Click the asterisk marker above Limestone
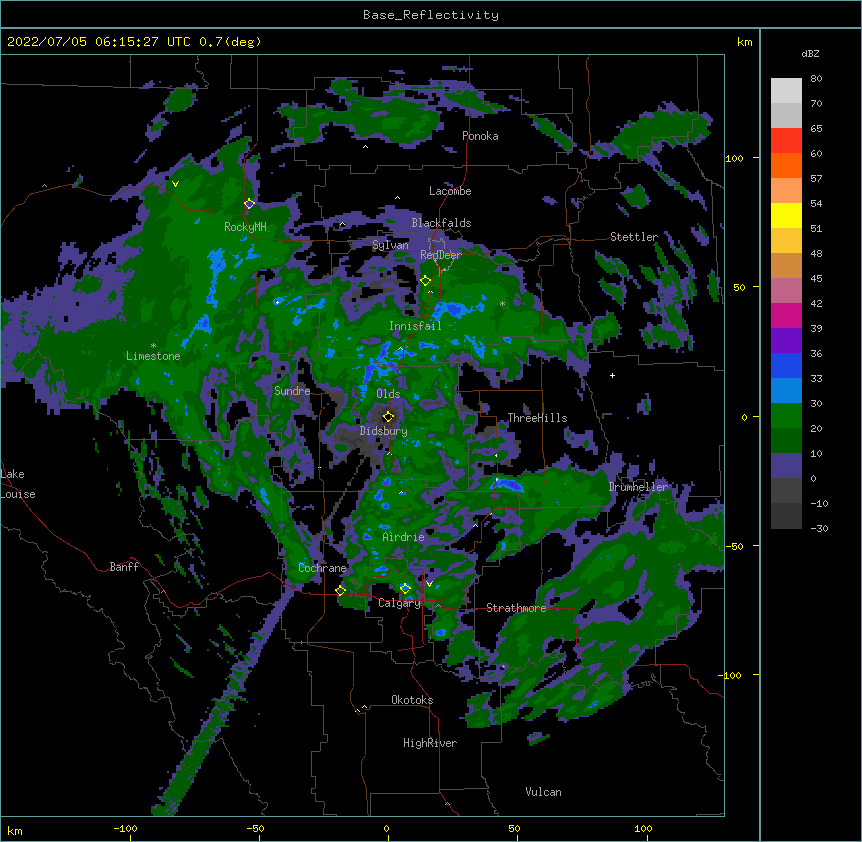Screen dimensions: 862x842 point(153,346)
